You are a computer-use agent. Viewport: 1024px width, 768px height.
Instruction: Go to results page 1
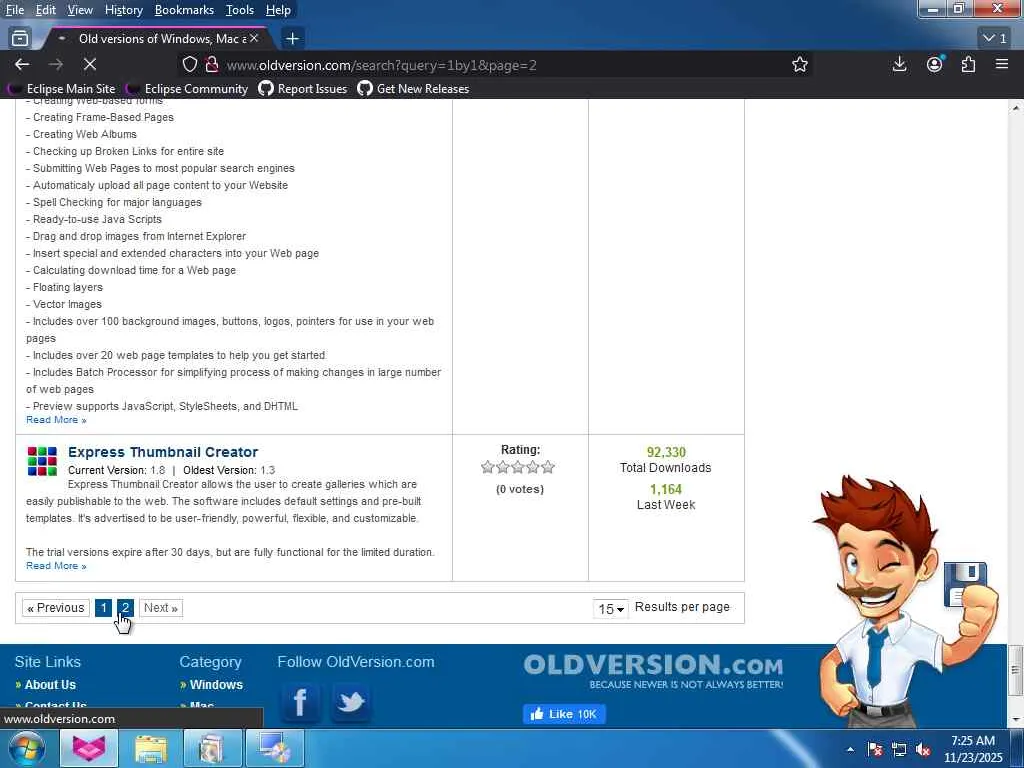click(x=103, y=608)
